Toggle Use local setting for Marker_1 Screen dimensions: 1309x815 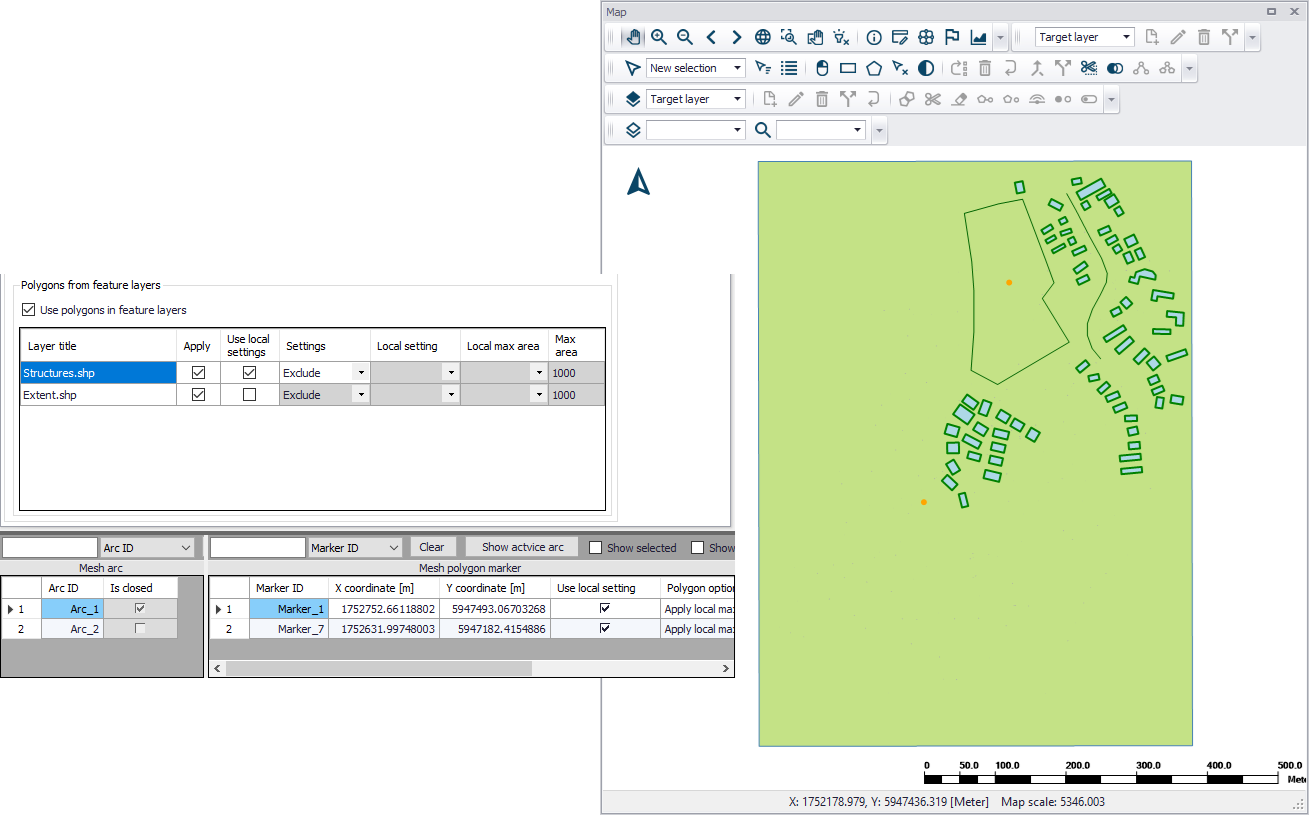click(x=604, y=608)
